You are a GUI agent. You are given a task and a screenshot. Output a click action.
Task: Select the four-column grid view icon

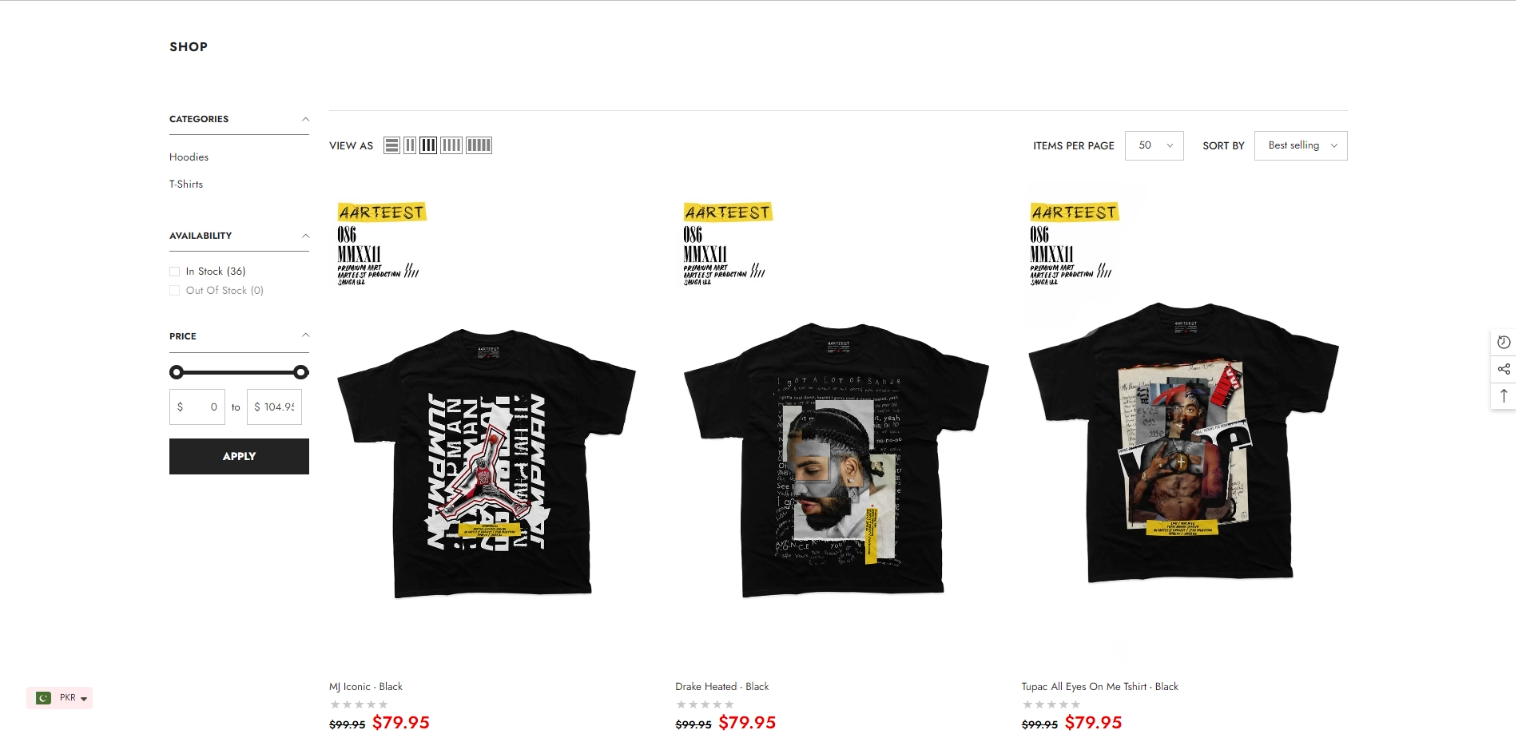452,145
